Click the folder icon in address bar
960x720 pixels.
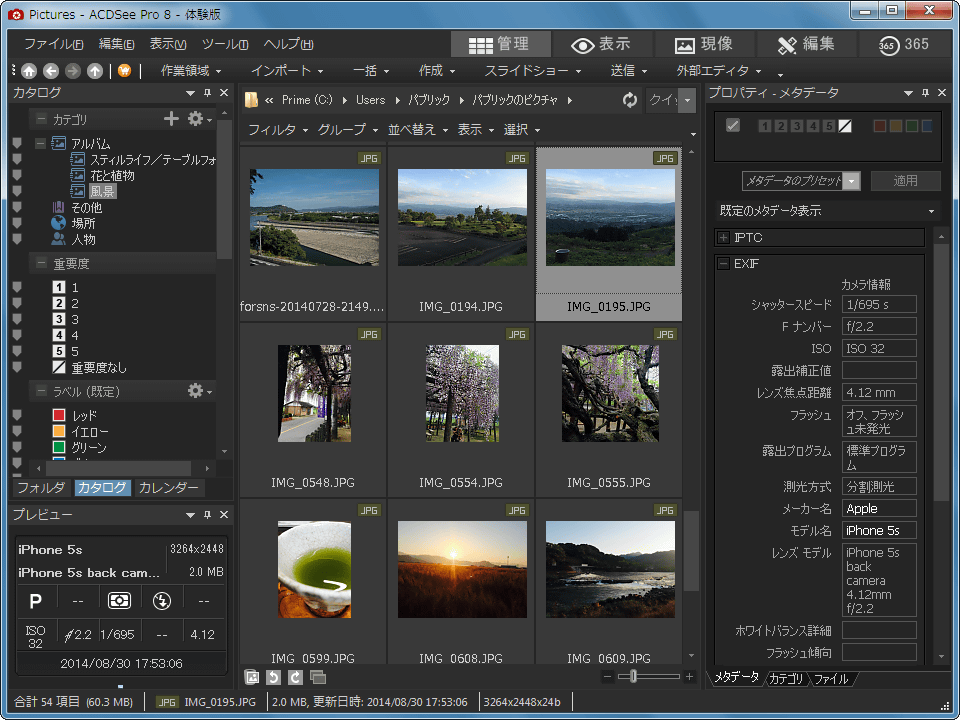tap(251, 100)
